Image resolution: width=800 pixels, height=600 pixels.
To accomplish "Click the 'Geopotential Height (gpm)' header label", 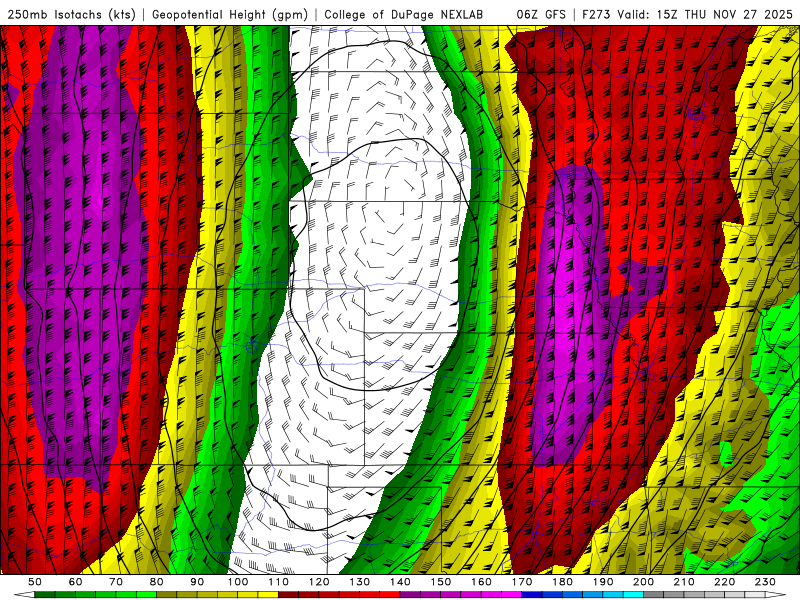I will coord(230,15).
